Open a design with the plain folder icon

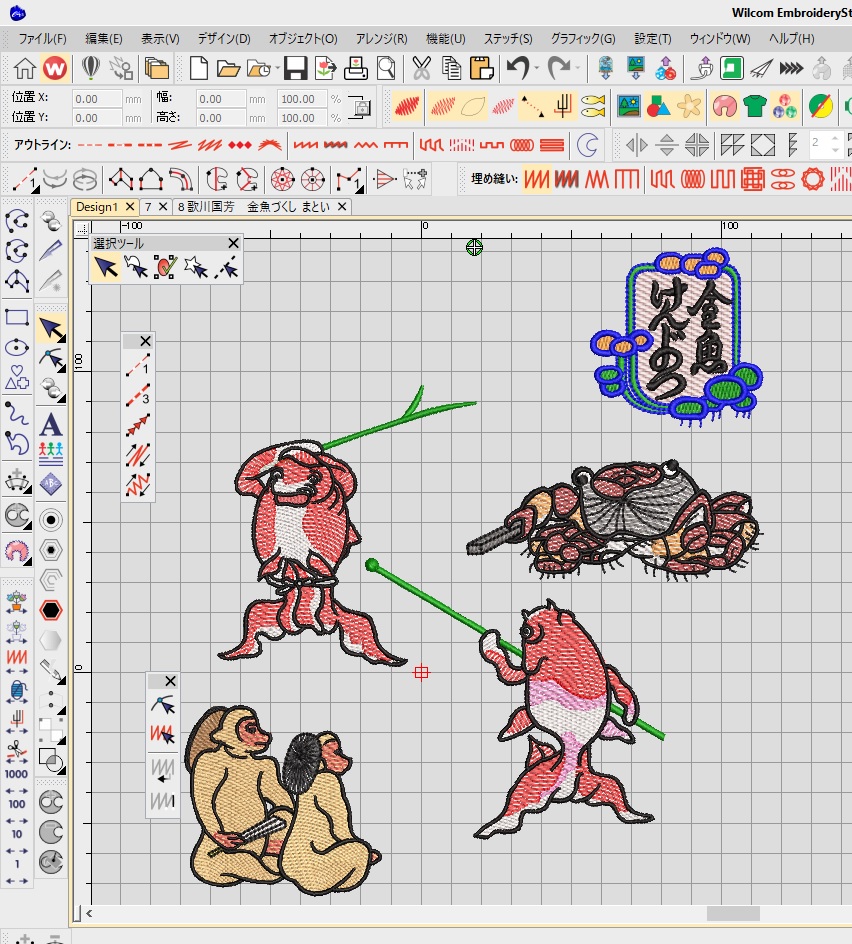(229, 69)
